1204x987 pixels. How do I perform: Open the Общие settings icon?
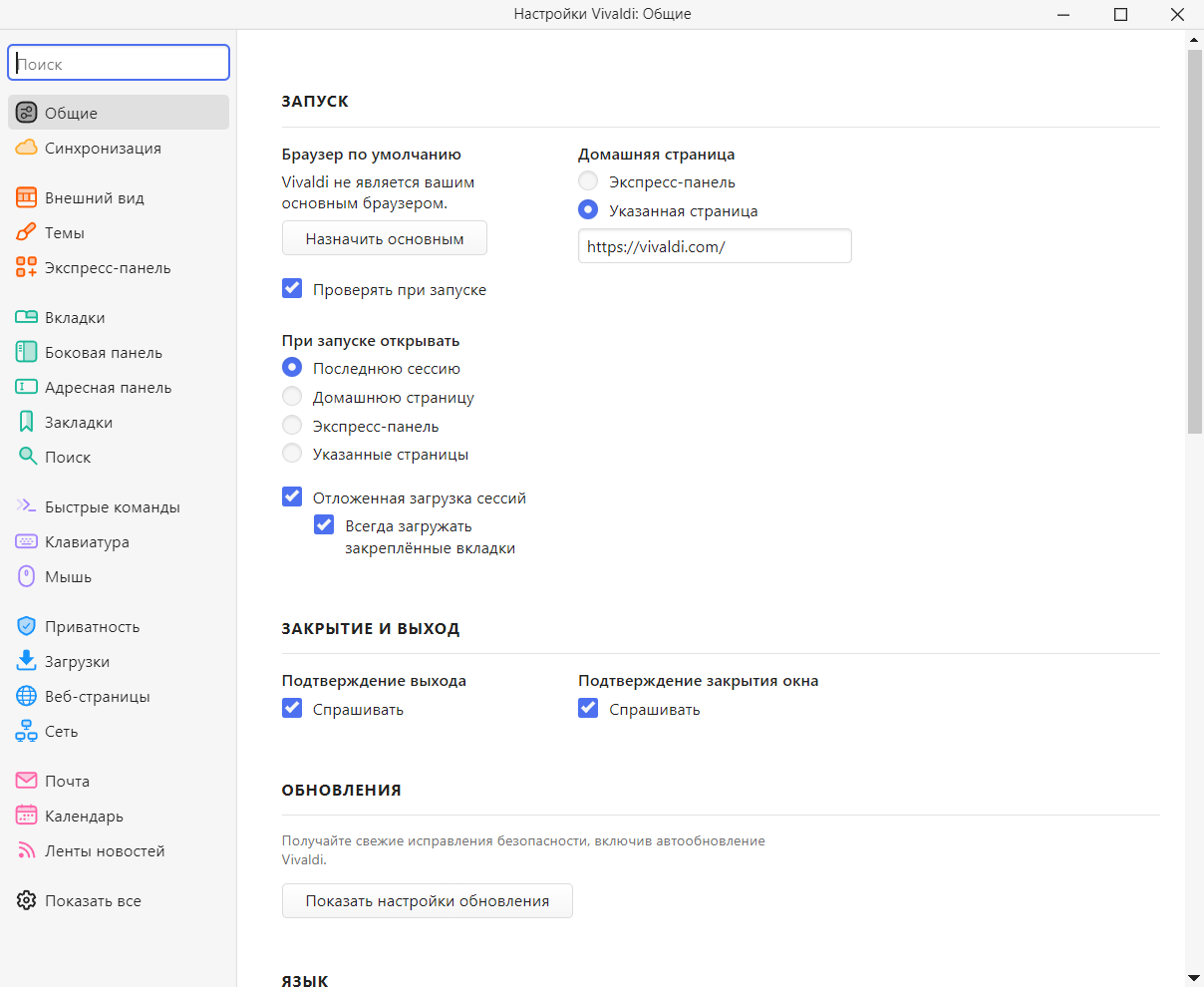coord(27,113)
